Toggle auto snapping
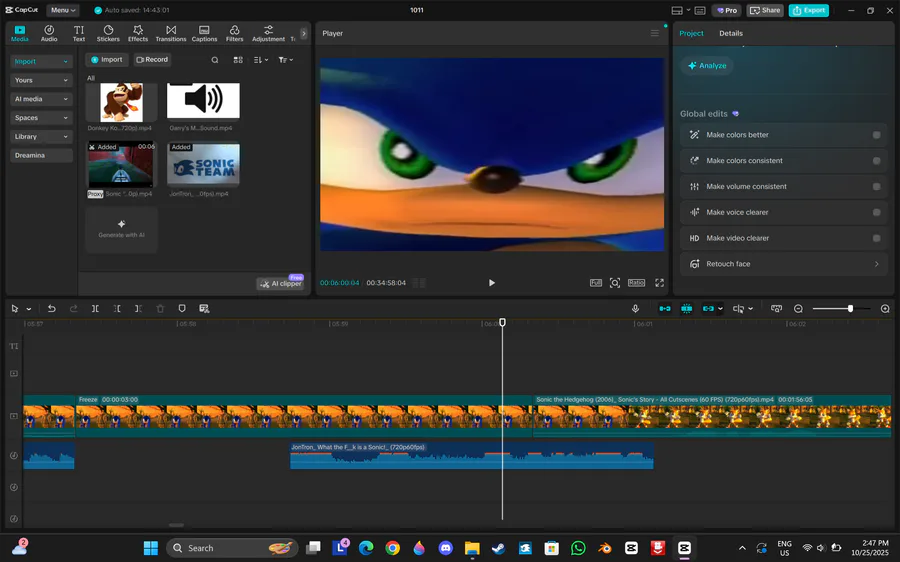Viewport: 900px width, 562px height. (686, 309)
